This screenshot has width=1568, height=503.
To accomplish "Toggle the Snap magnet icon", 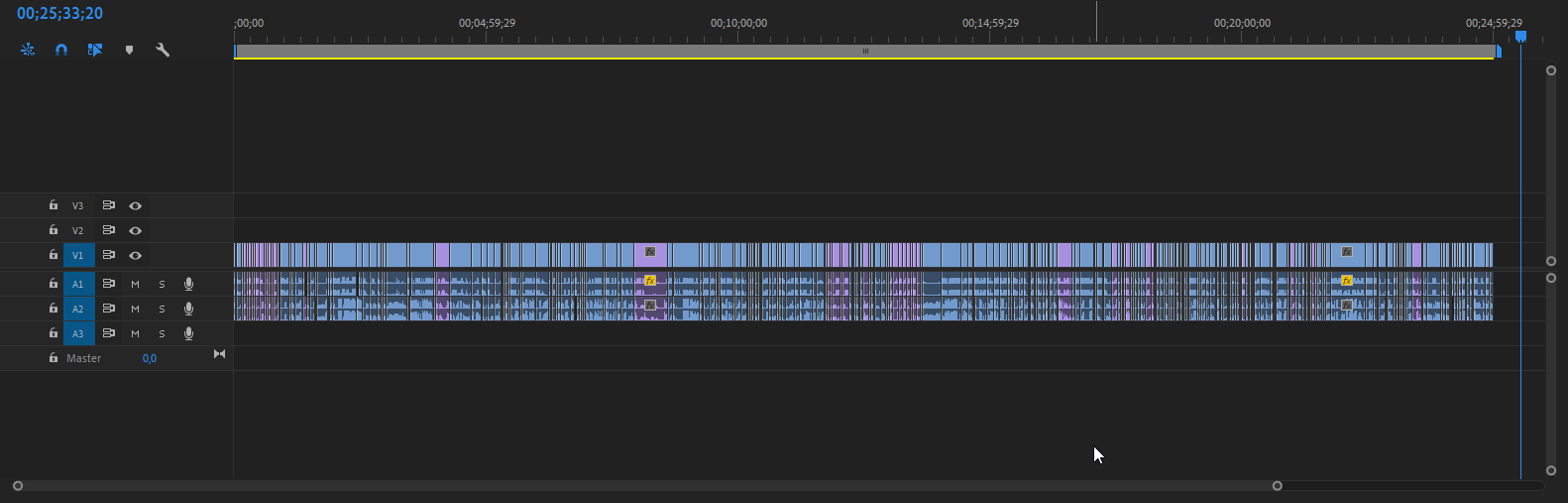I will point(61,50).
